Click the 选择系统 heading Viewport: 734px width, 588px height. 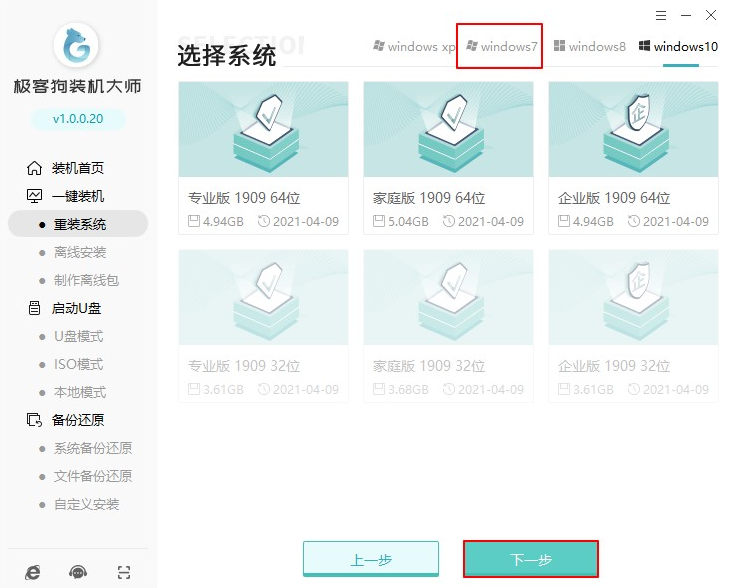pyautogui.click(x=227, y=56)
